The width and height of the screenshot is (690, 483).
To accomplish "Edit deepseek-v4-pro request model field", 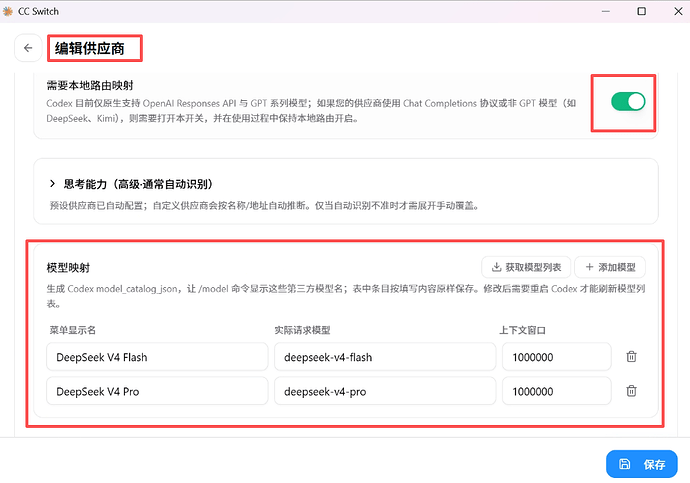I will pos(385,391).
